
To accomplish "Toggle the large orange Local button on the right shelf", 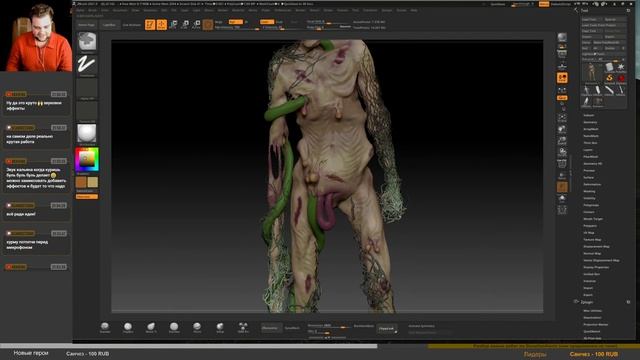I will 562,78.
